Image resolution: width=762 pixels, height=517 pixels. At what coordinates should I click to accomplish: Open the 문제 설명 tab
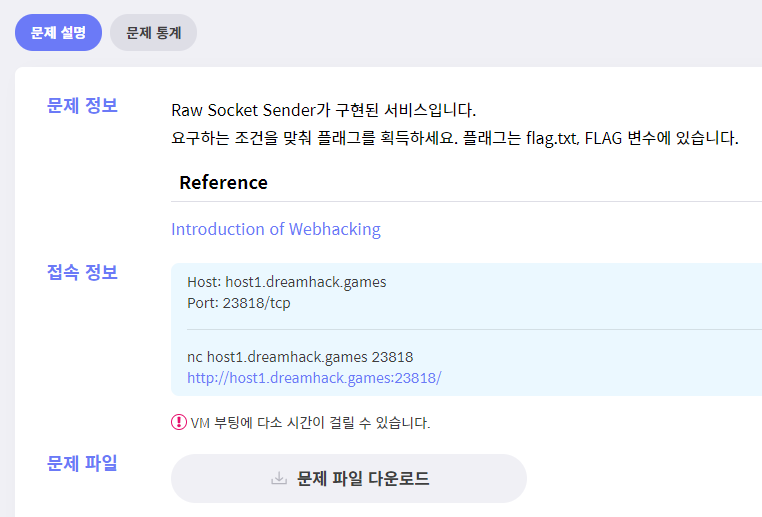click(x=58, y=33)
